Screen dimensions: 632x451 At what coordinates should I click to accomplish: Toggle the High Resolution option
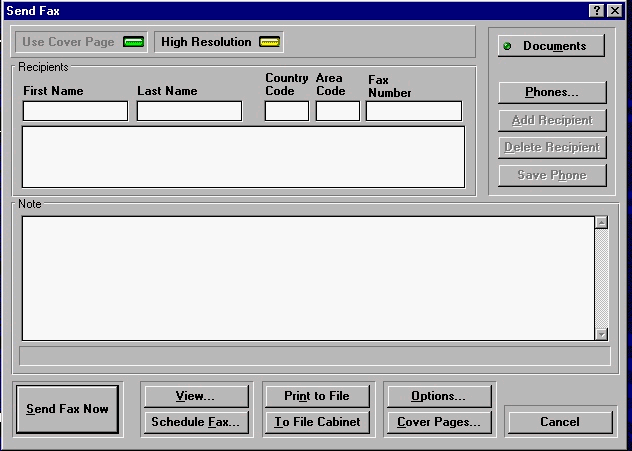[x=219, y=42]
